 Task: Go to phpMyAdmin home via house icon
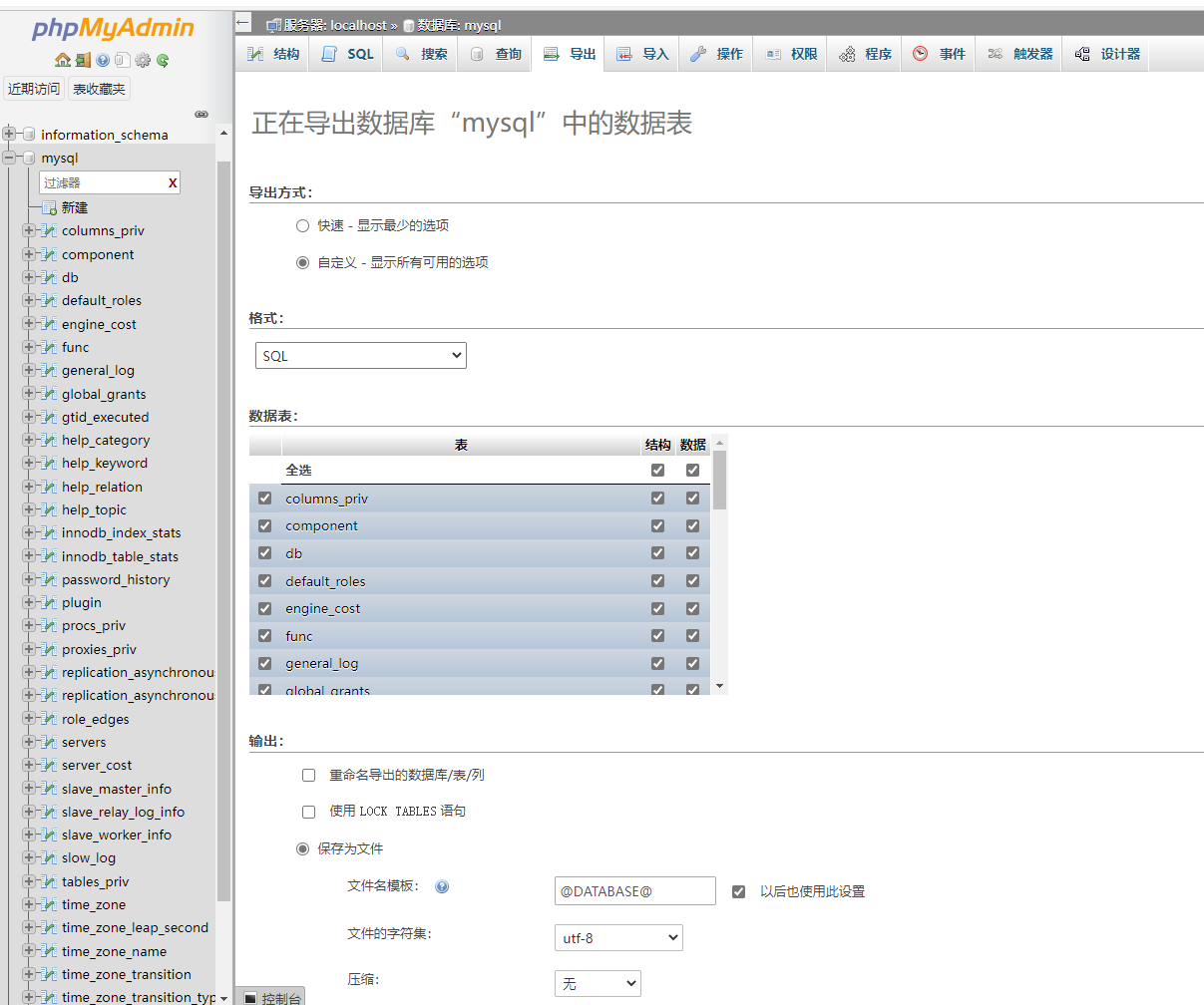click(63, 60)
